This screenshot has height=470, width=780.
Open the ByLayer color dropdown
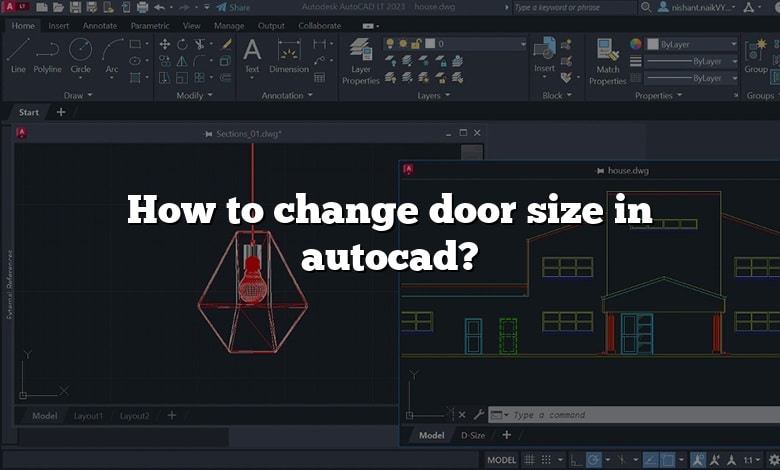691,44
